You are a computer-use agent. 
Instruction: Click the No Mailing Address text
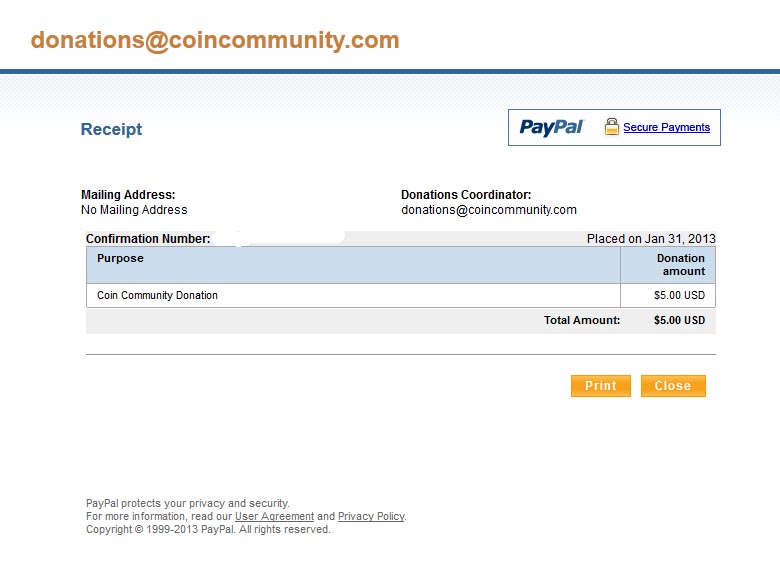tap(134, 210)
